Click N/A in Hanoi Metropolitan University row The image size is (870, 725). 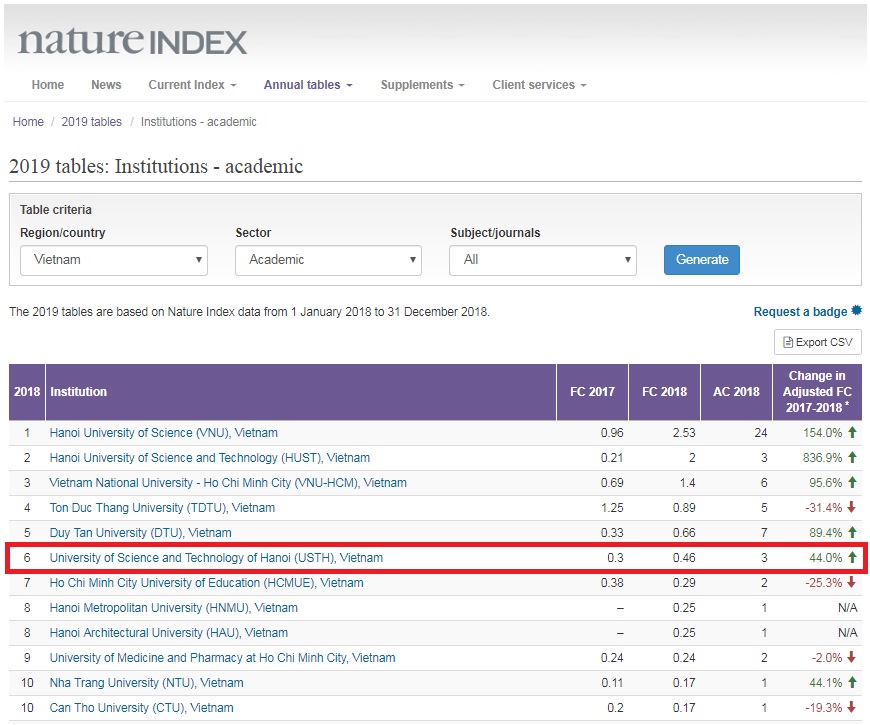(x=847, y=607)
